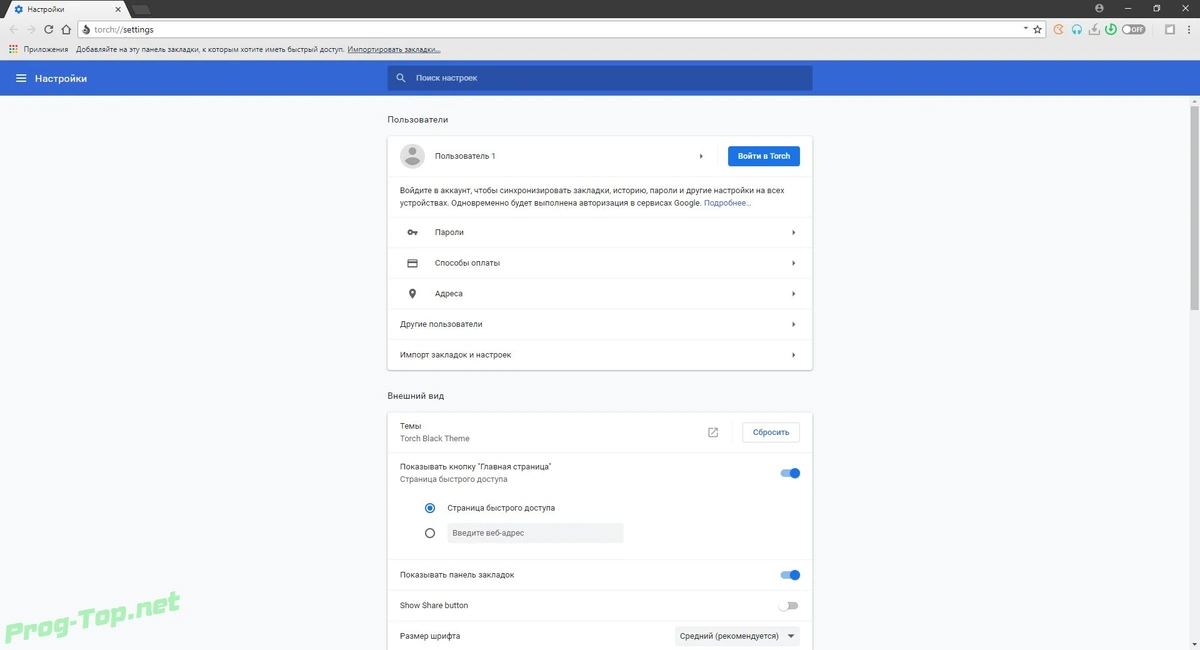
Task: Expand Импорт закладок и настроек arrow
Action: click(794, 355)
